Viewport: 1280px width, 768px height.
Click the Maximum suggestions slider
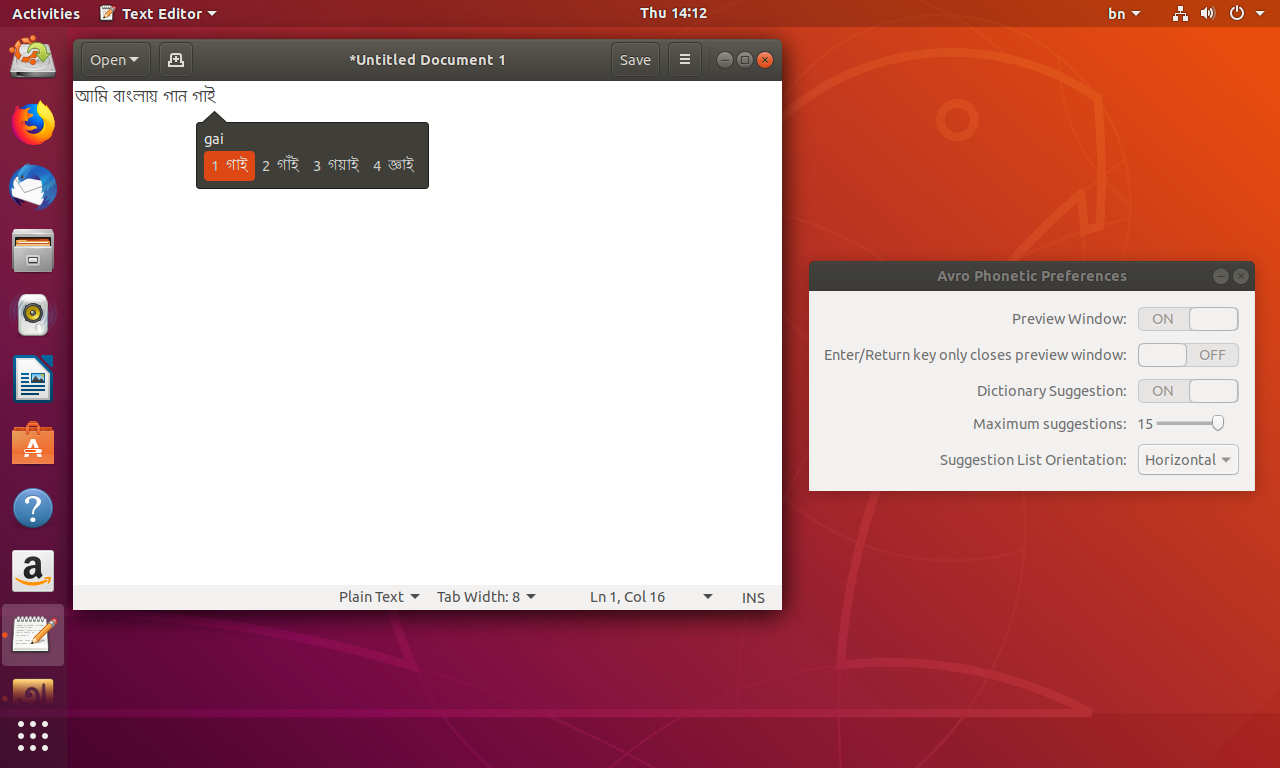coord(1188,424)
